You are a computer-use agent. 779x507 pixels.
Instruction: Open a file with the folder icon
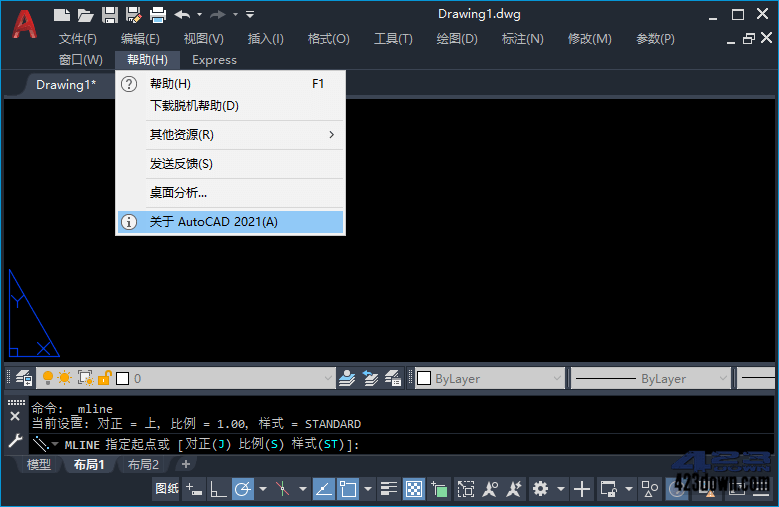tap(85, 15)
